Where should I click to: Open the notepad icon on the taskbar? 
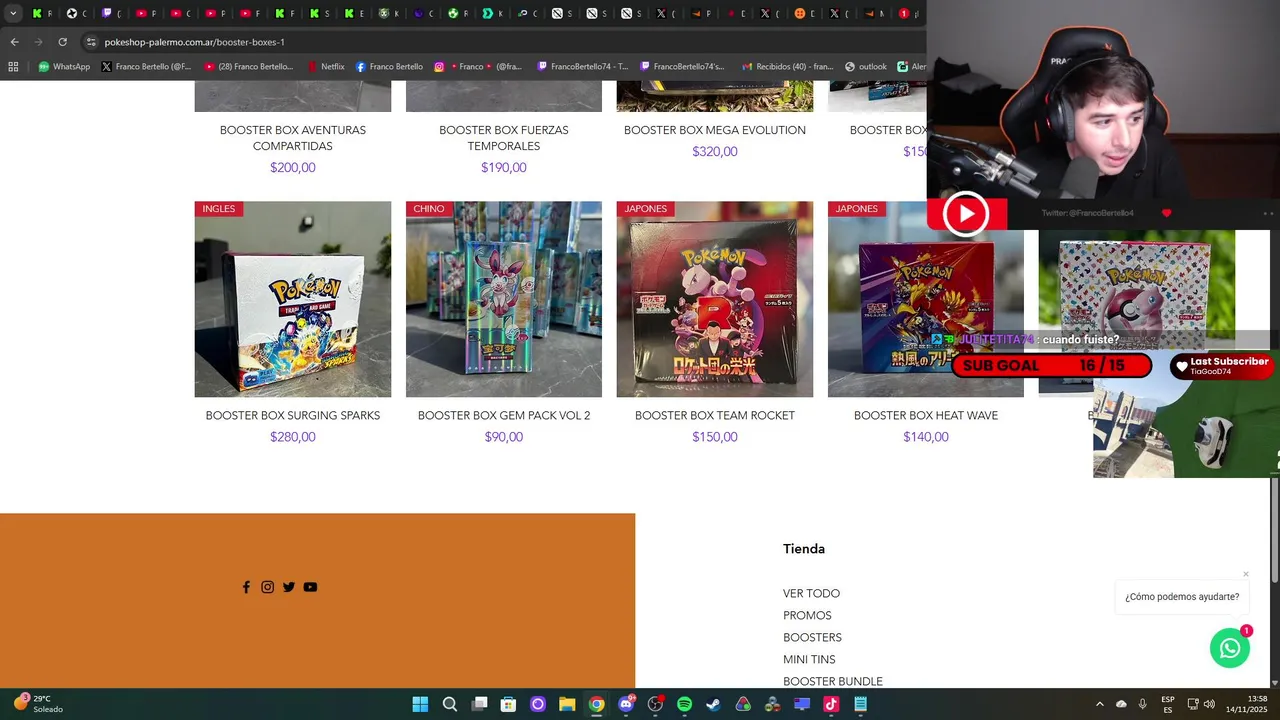[860, 704]
